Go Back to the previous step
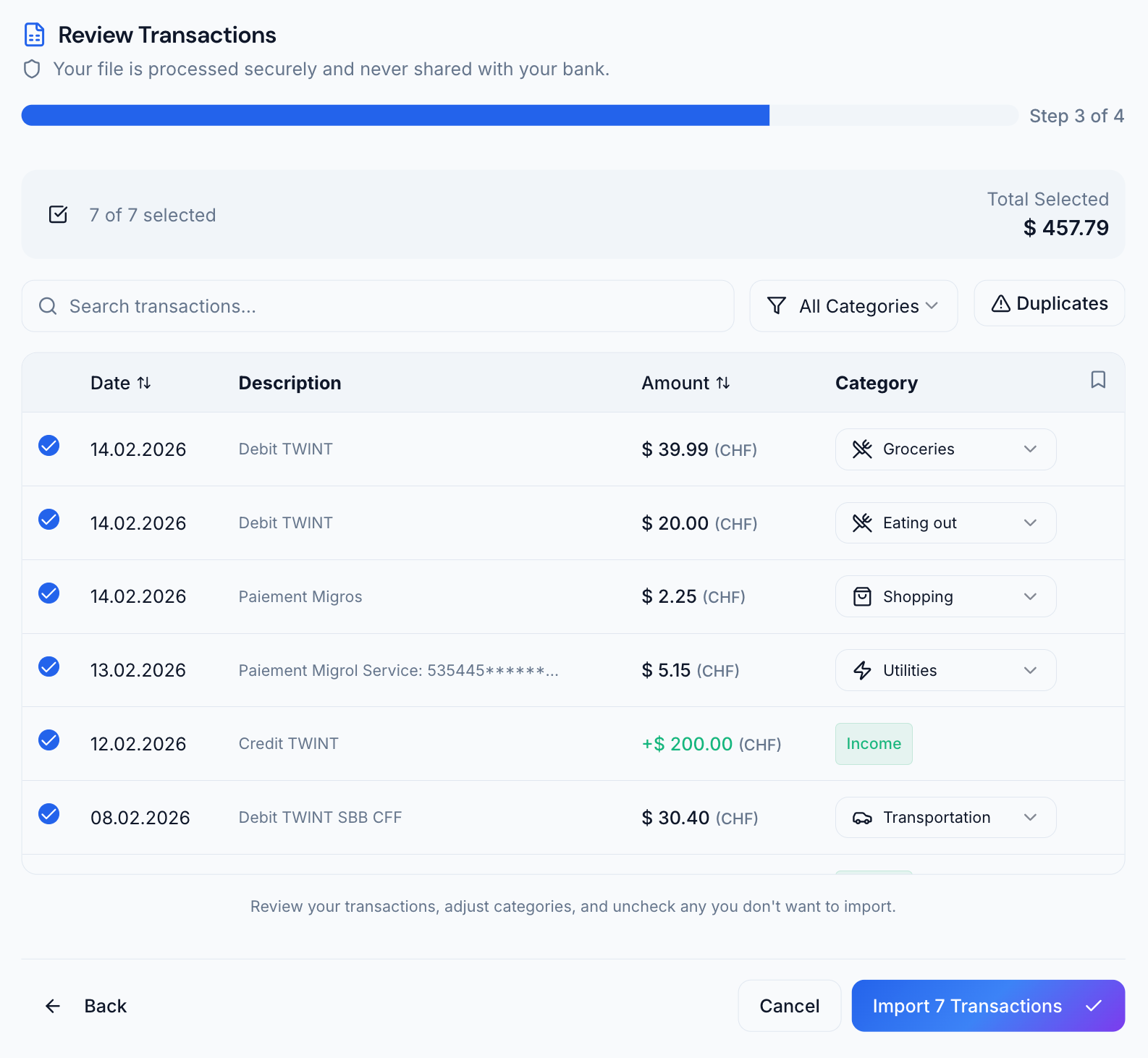Image resolution: width=1148 pixels, height=1058 pixels. (87, 1006)
